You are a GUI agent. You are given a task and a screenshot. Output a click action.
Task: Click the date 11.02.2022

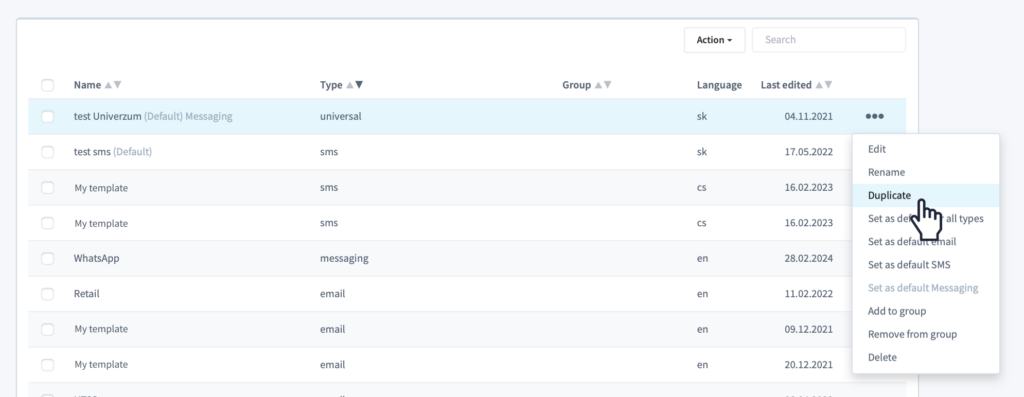pos(808,294)
